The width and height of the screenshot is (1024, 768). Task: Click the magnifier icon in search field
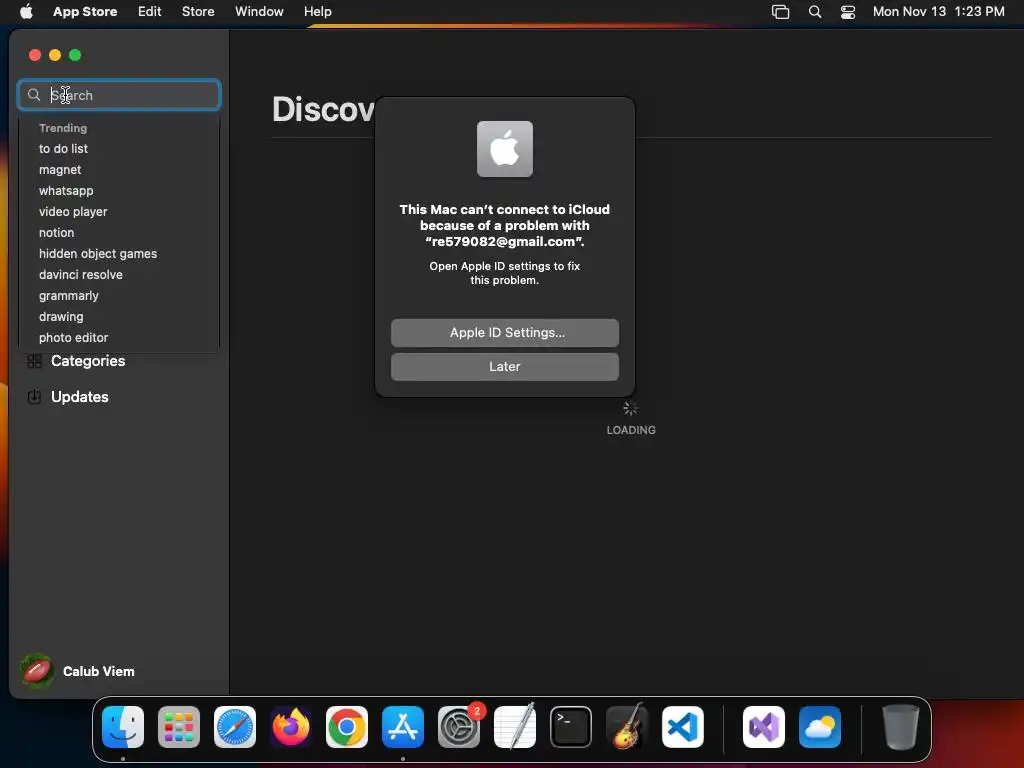(34, 95)
